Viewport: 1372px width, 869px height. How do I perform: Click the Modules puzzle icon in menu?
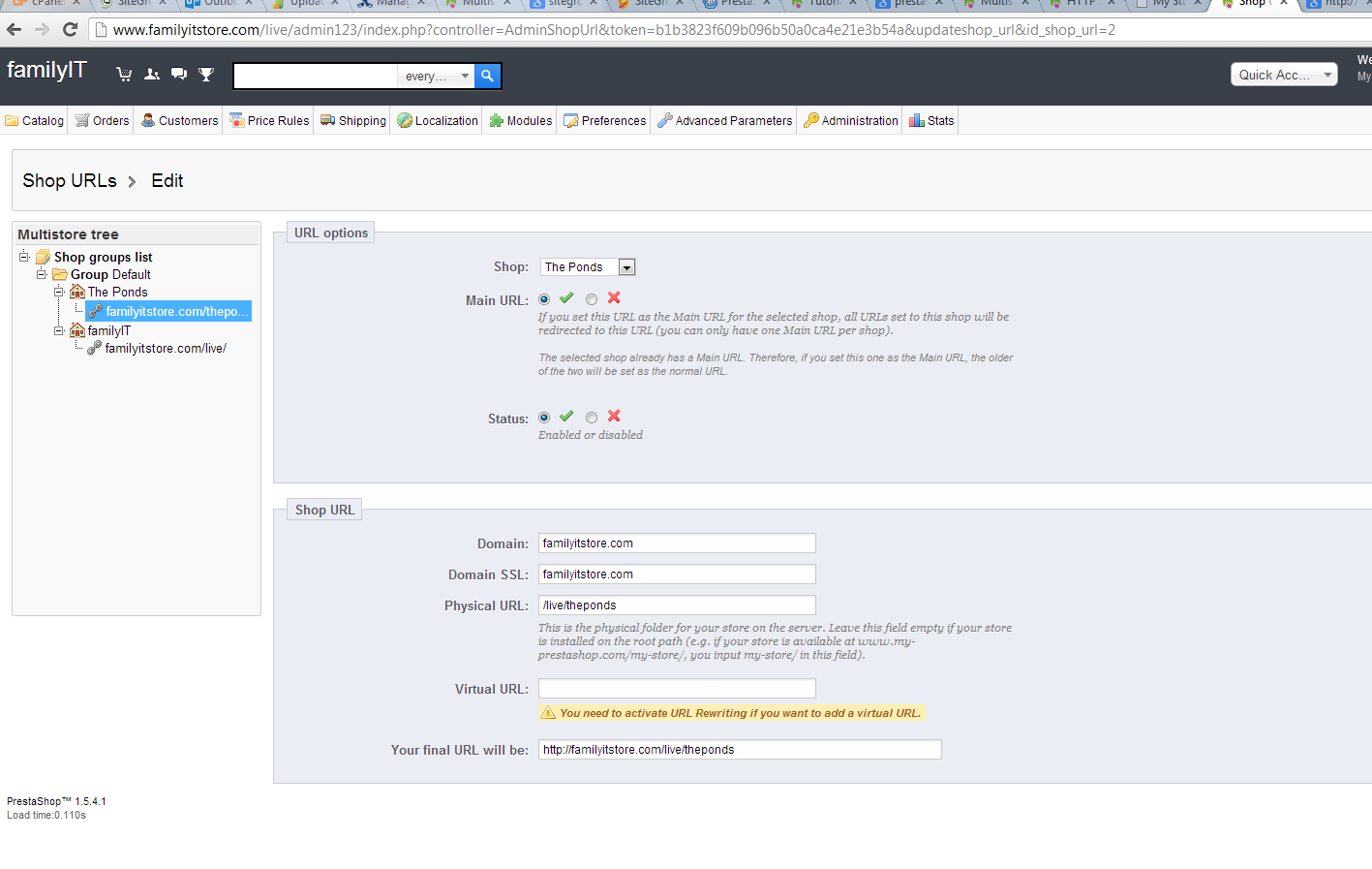tap(497, 121)
